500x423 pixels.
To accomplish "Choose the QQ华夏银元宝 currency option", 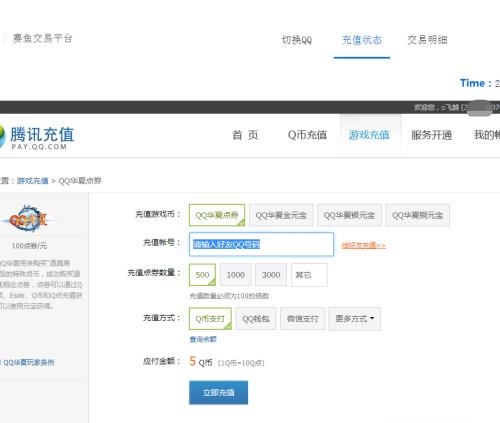I will point(349,215).
